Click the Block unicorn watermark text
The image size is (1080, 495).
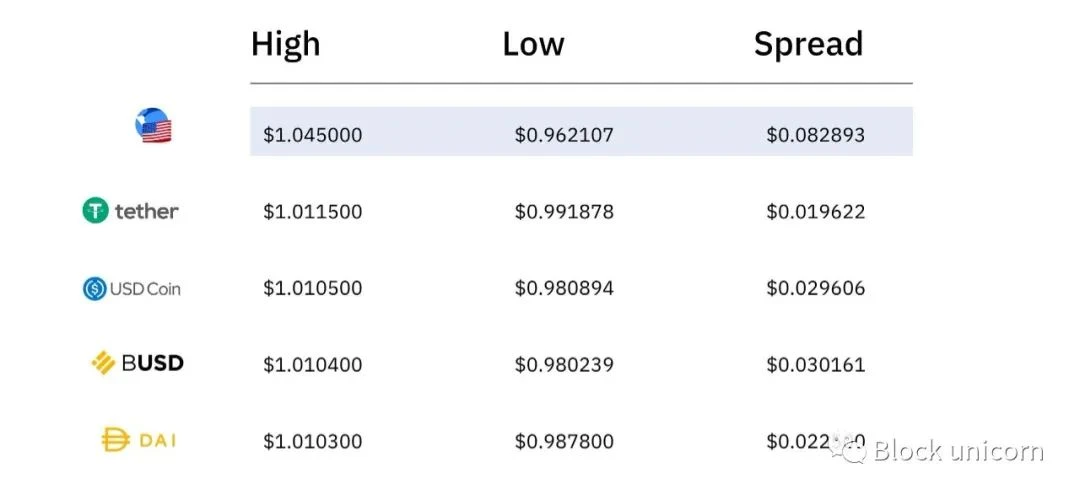tap(958, 451)
